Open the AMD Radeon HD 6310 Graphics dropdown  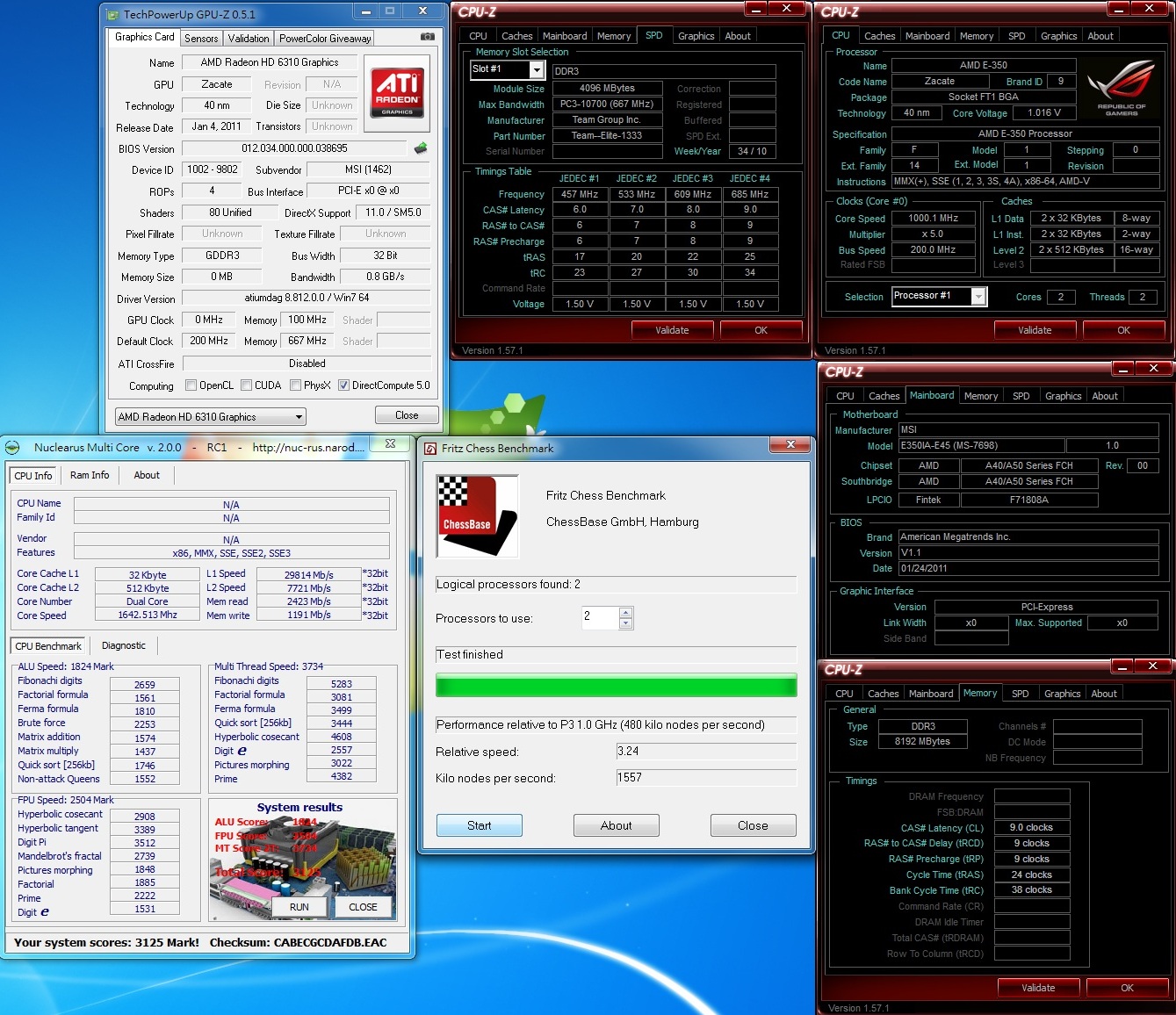pos(211,417)
